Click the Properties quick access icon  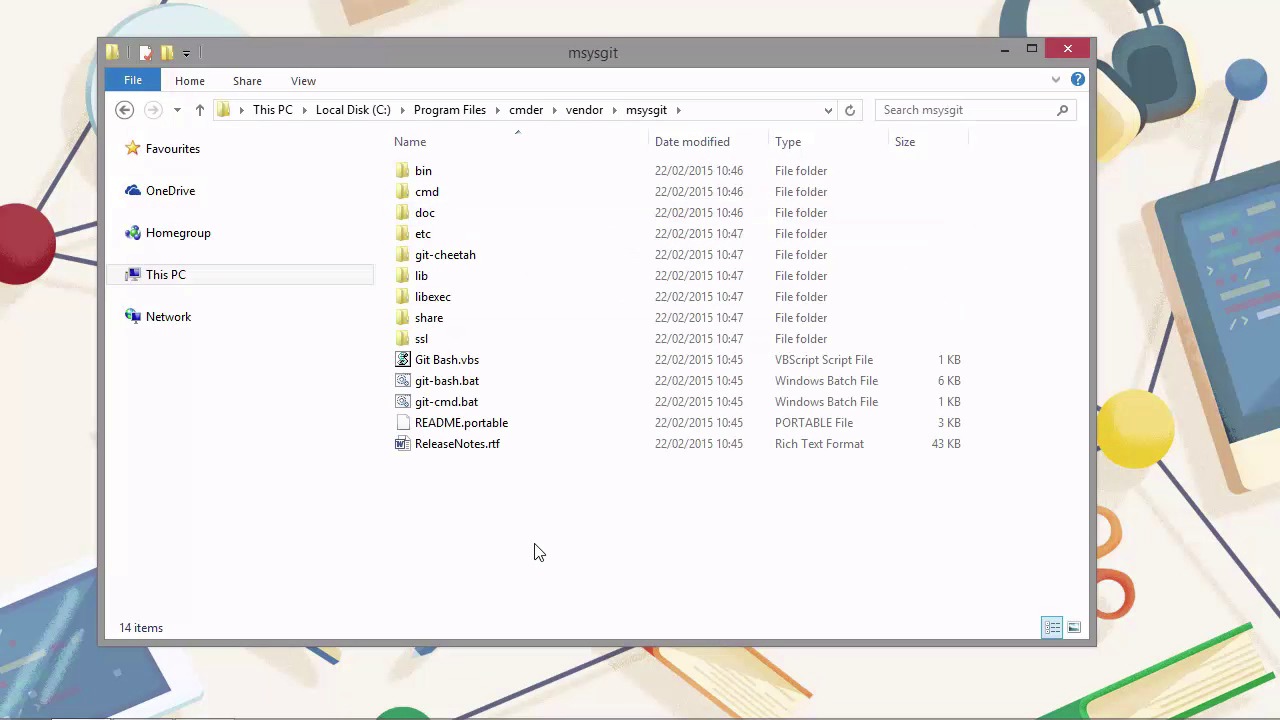[x=146, y=53]
